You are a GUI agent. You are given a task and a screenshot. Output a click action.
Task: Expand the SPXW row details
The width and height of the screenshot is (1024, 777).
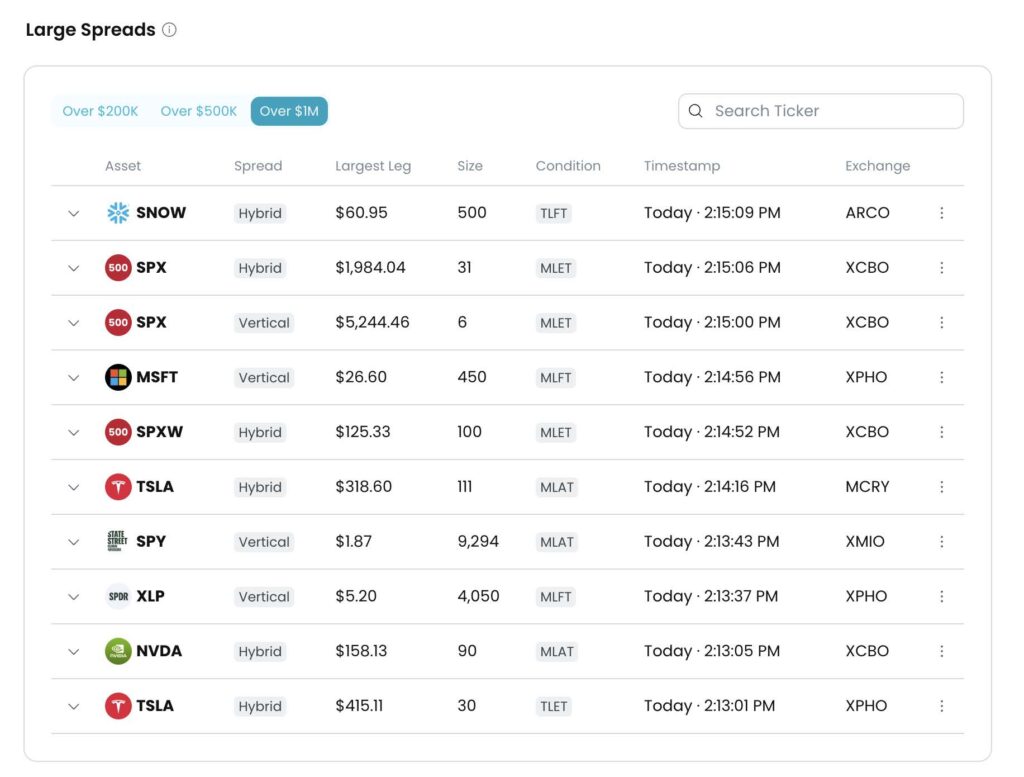[x=73, y=432]
